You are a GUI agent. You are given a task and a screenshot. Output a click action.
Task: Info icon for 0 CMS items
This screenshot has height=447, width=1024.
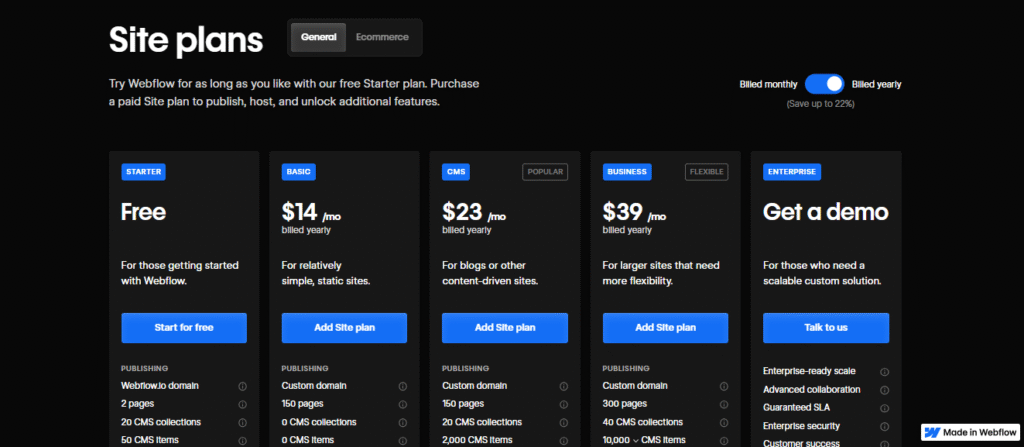pyautogui.click(x=402, y=441)
